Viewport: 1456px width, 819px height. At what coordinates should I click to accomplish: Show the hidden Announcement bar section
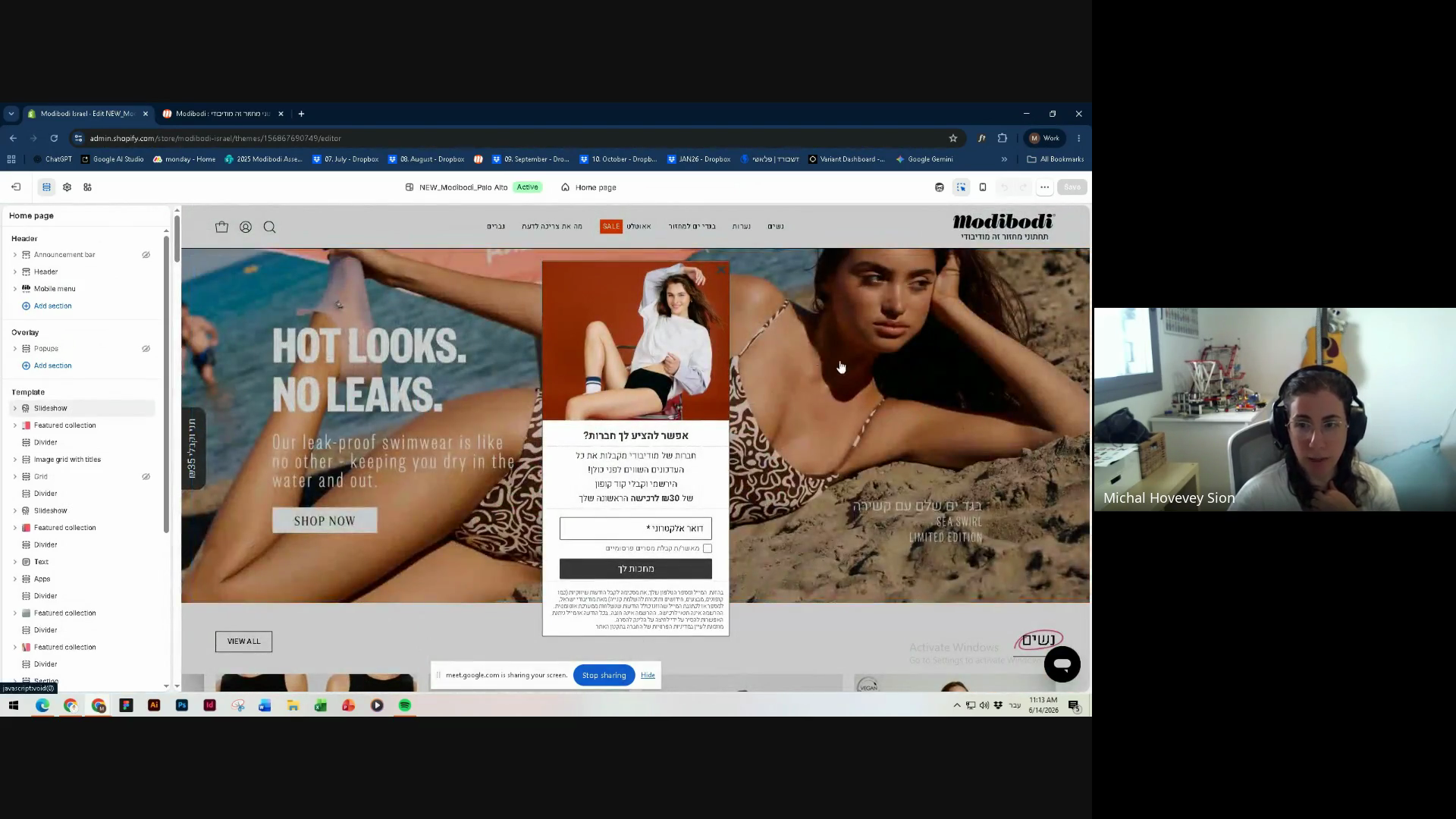[x=146, y=255]
